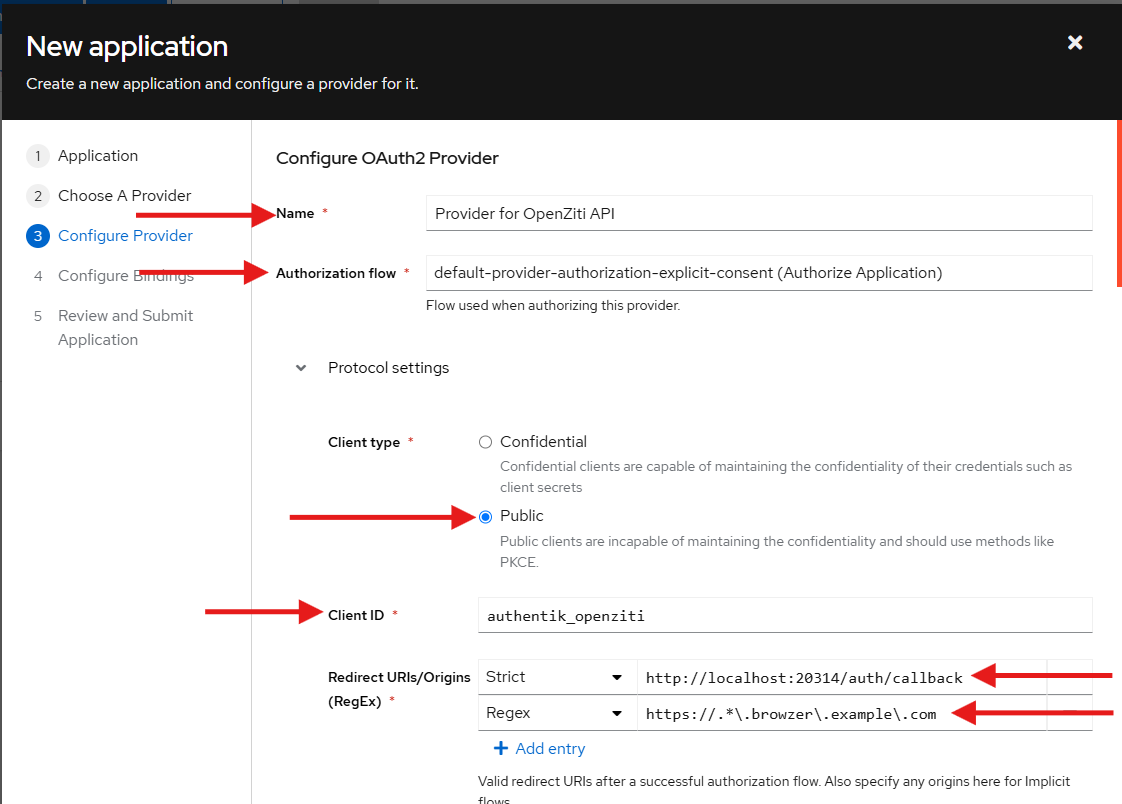
Task: Click the Add entry link text
Action: [x=550, y=749]
